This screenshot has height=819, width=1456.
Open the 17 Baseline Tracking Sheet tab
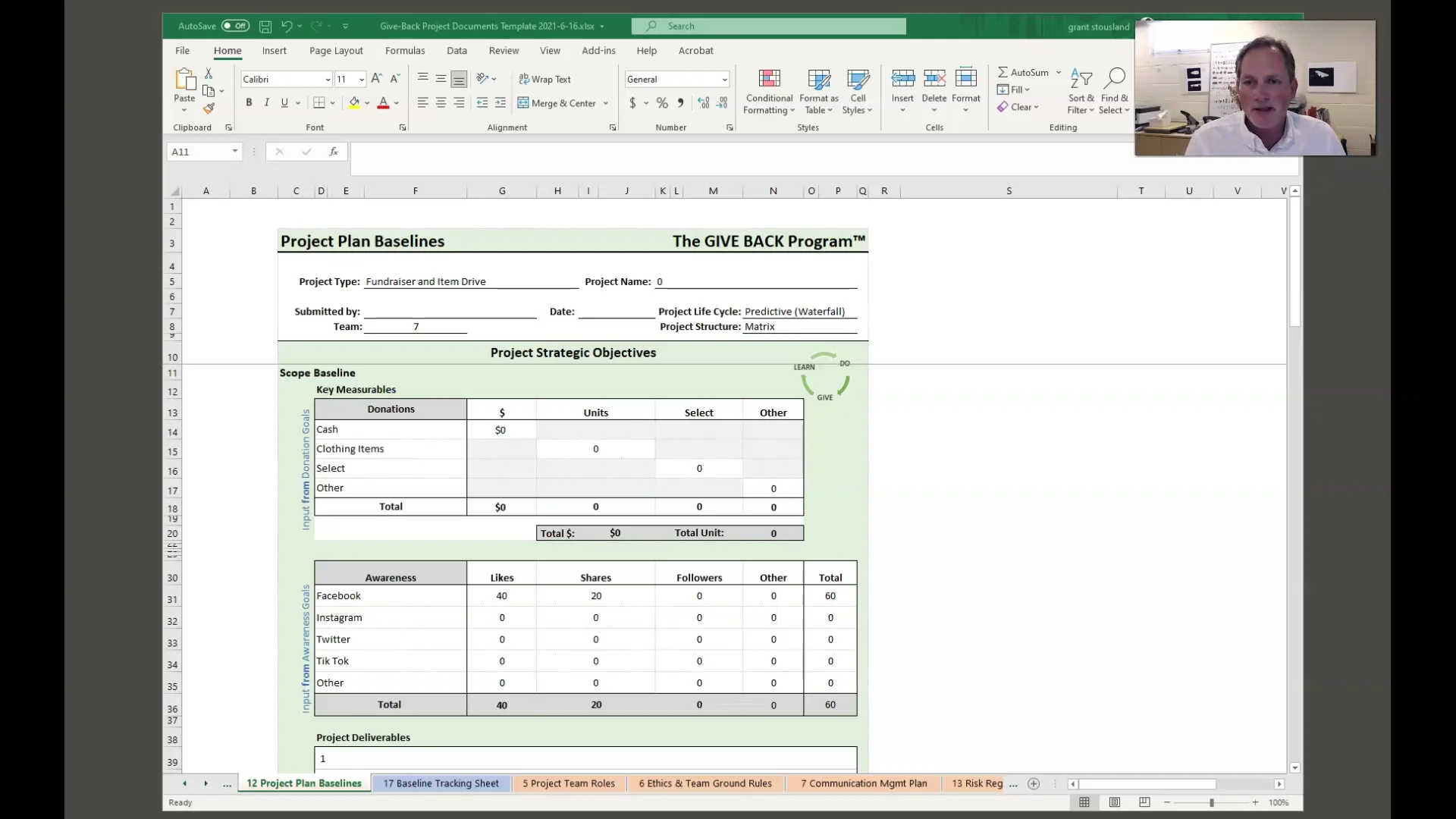coord(441,783)
